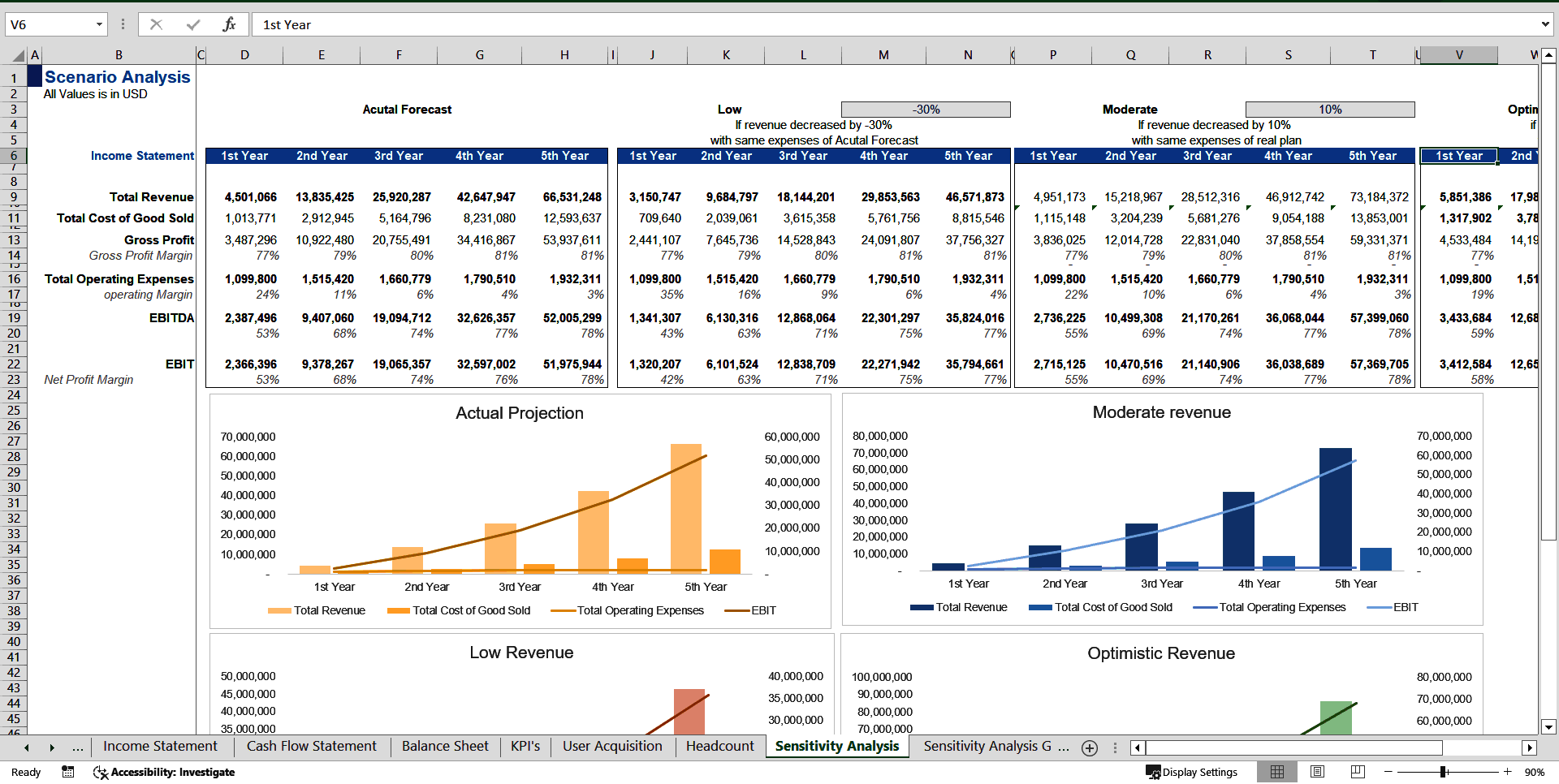Select column V header
Image resolution: width=1559 pixels, height=784 pixels.
(1459, 55)
